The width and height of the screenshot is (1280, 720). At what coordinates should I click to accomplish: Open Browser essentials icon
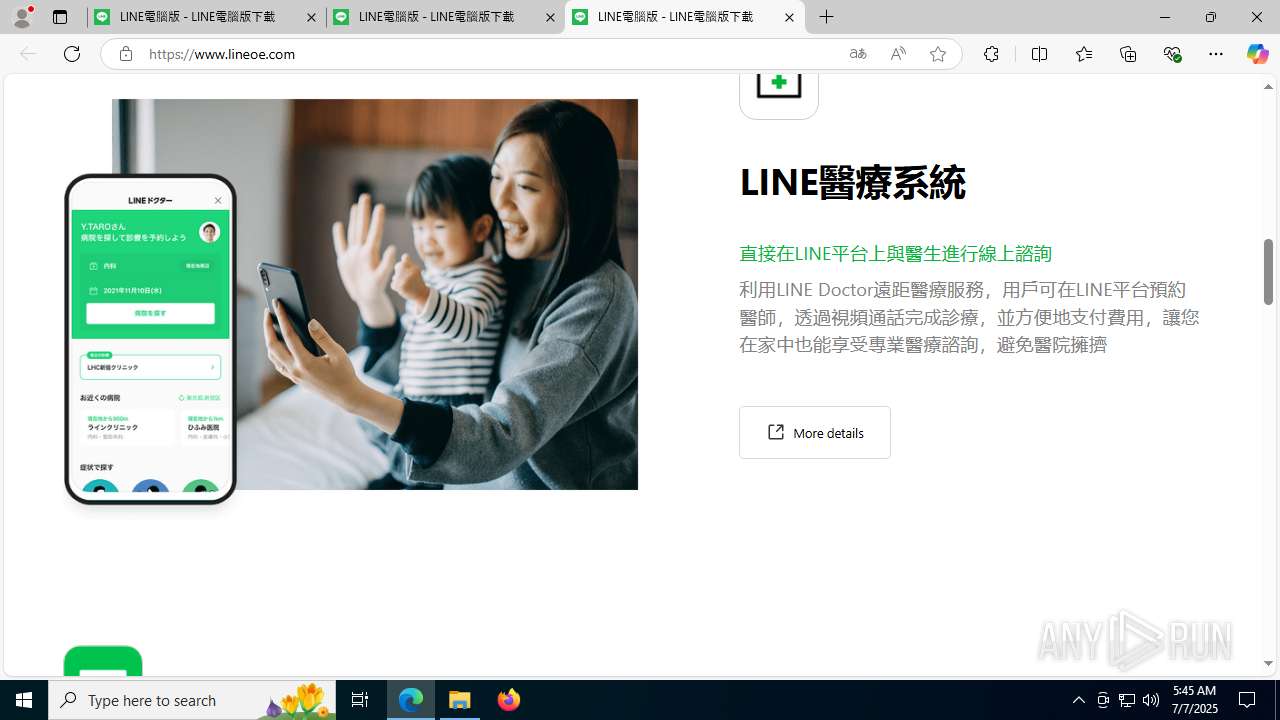click(1172, 54)
